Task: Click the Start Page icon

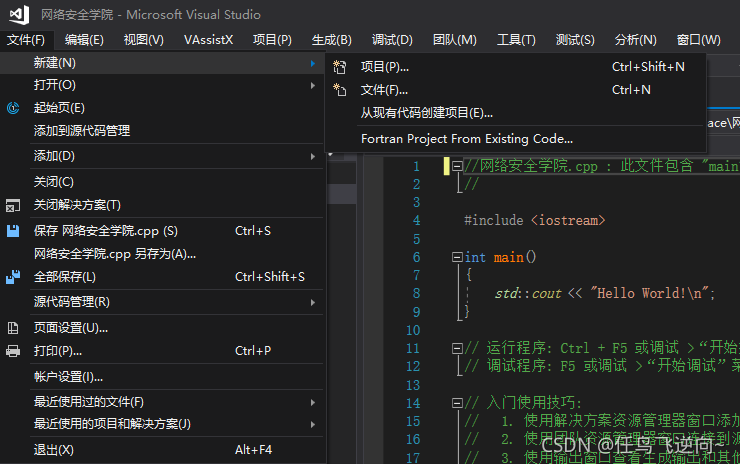Action: (13, 108)
